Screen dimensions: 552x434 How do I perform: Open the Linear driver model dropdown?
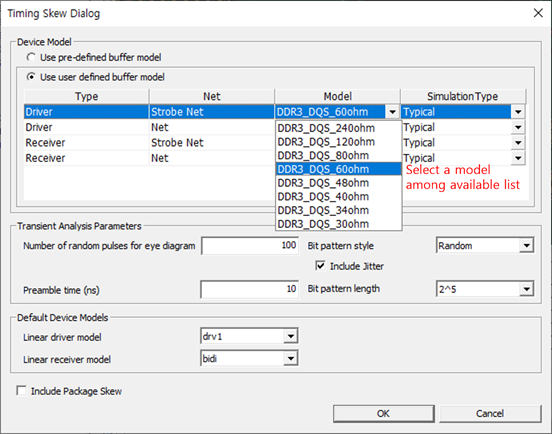click(290, 336)
